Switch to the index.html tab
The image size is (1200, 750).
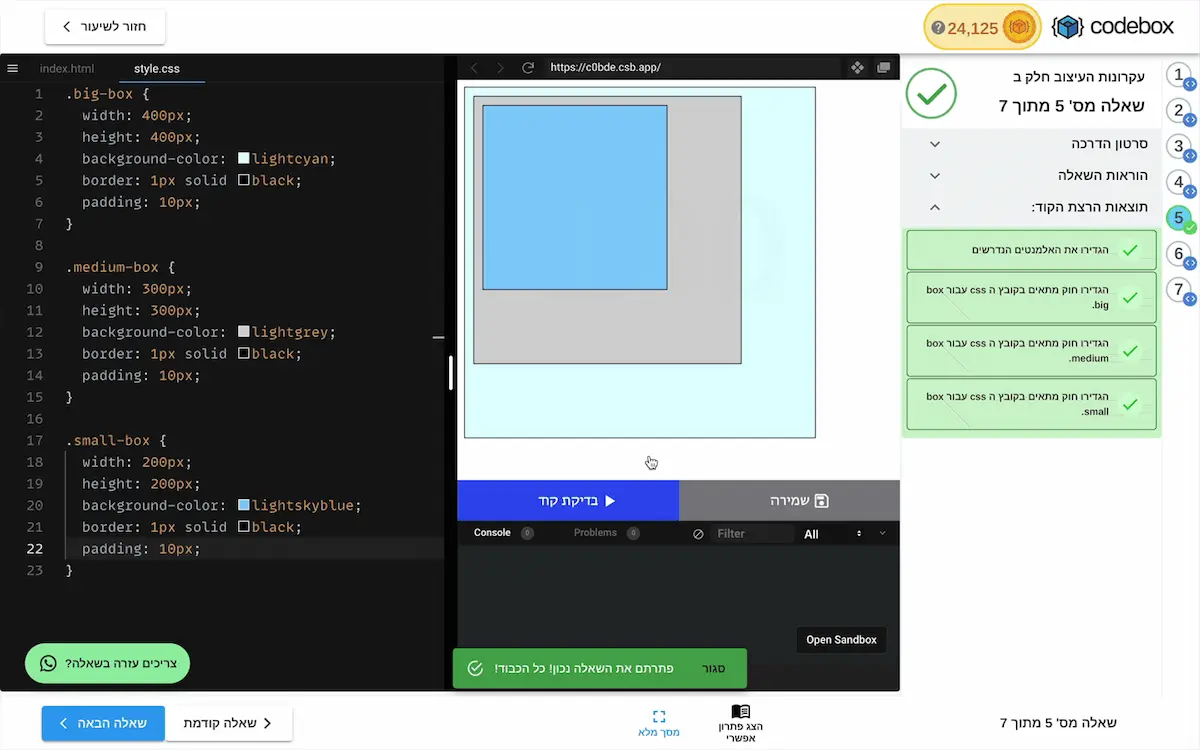67,68
